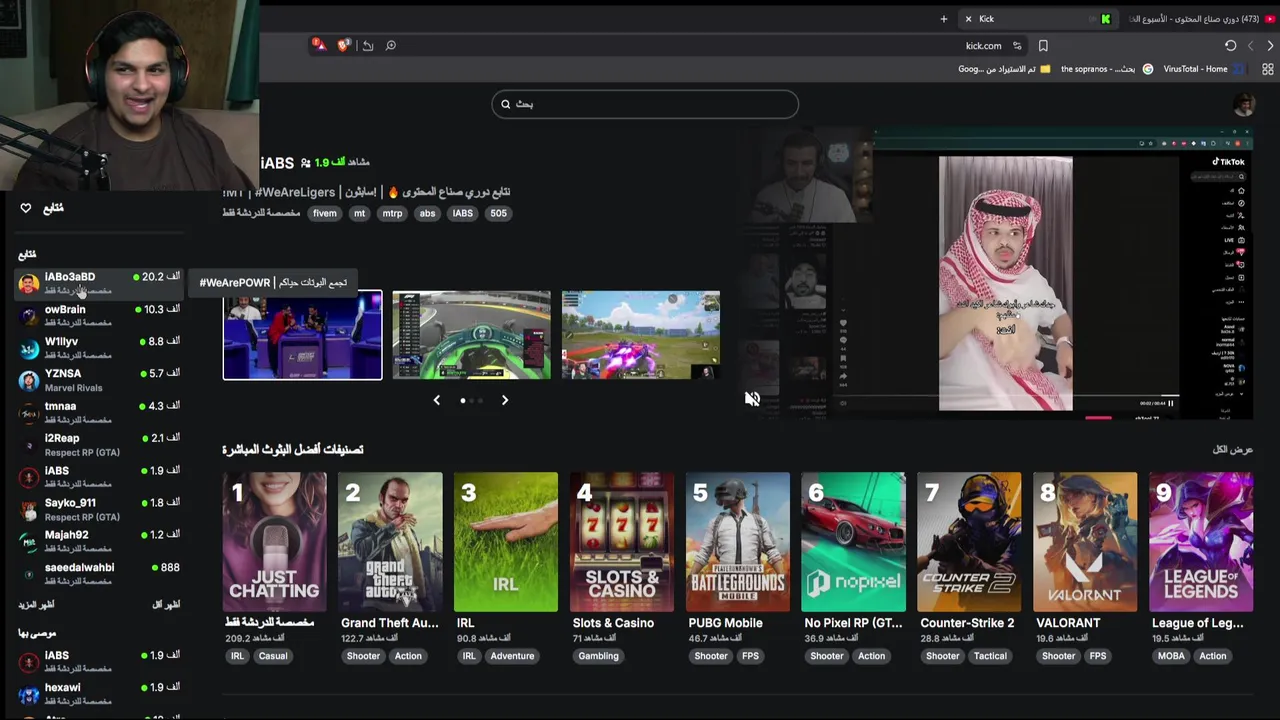
Task: Click MOBA tag under League of Legends
Action: click(1171, 656)
